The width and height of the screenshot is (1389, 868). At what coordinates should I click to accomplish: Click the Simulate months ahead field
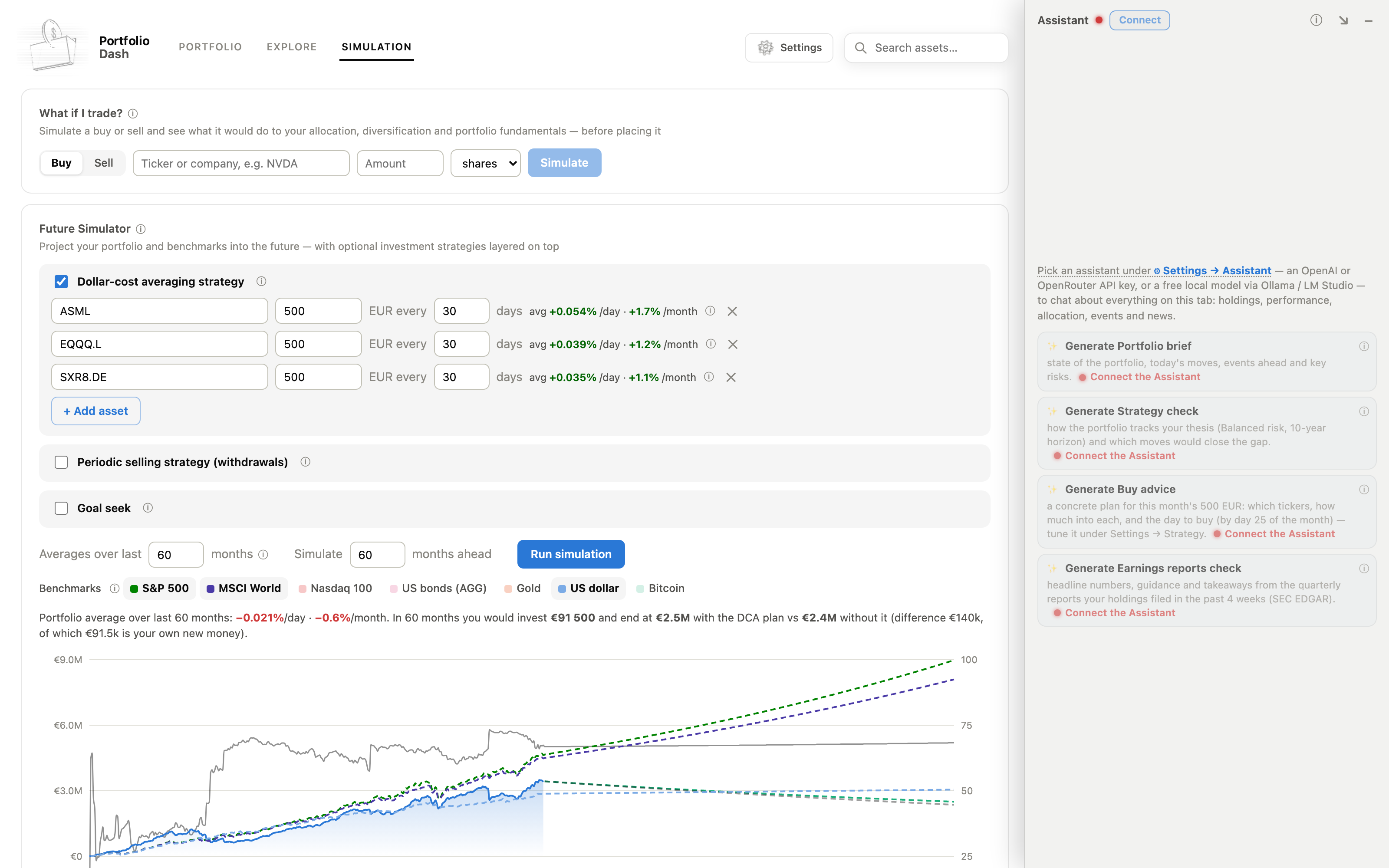pos(377,555)
